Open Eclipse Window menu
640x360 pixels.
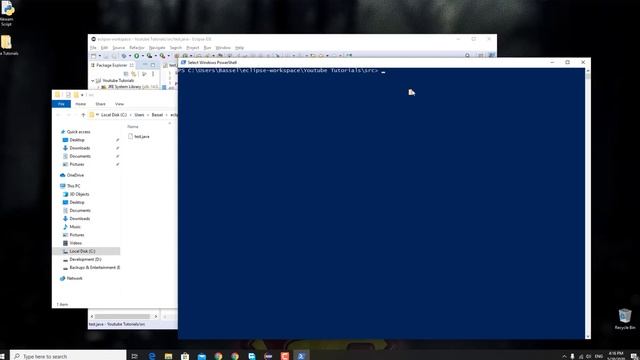click(x=223, y=48)
